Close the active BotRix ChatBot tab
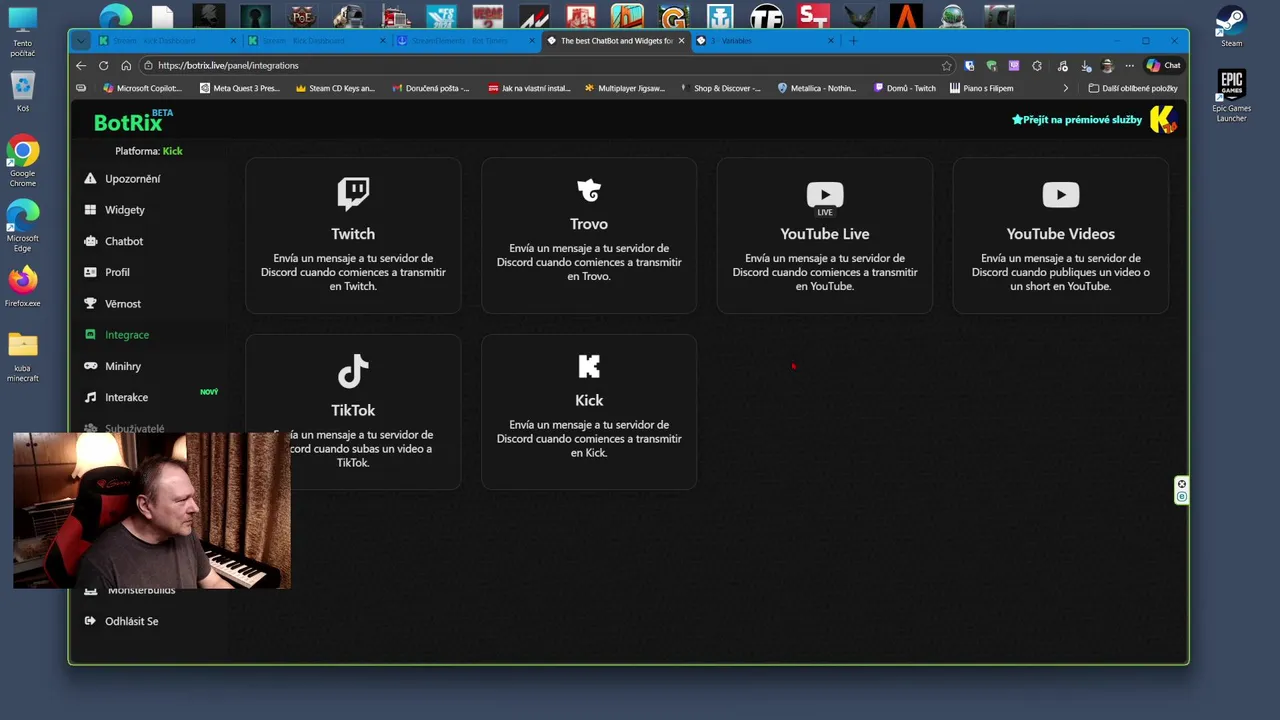The height and width of the screenshot is (720, 1280). [682, 41]
